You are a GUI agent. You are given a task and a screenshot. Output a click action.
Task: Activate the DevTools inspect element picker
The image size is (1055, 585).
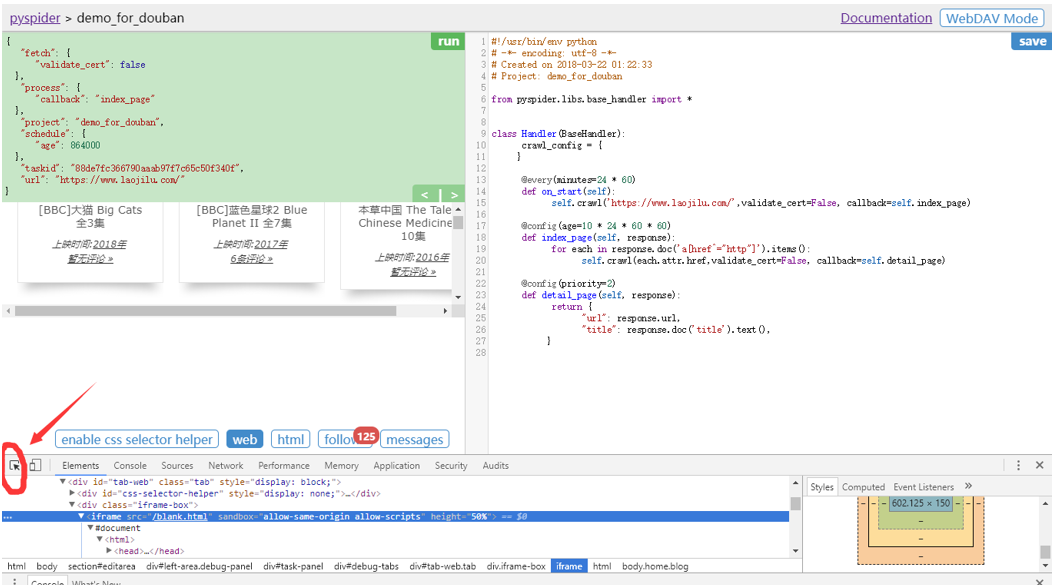pyautogui.click(x=15, y=465)
